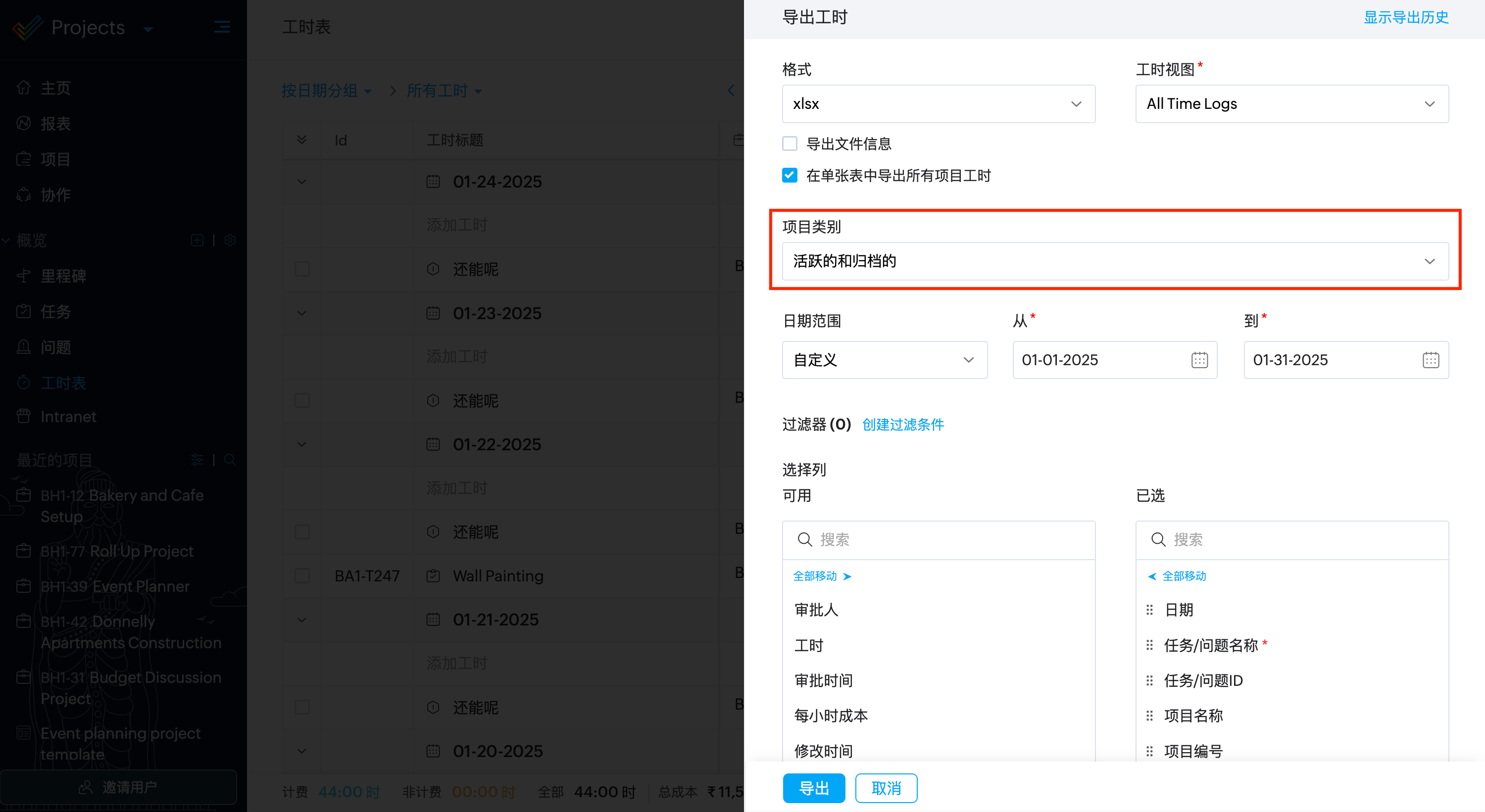Image resolution: width=1485 pixels, height=812 pixels.
Task: Open the 日期范围 自定义 dropdown
Action: coord(884,360)
